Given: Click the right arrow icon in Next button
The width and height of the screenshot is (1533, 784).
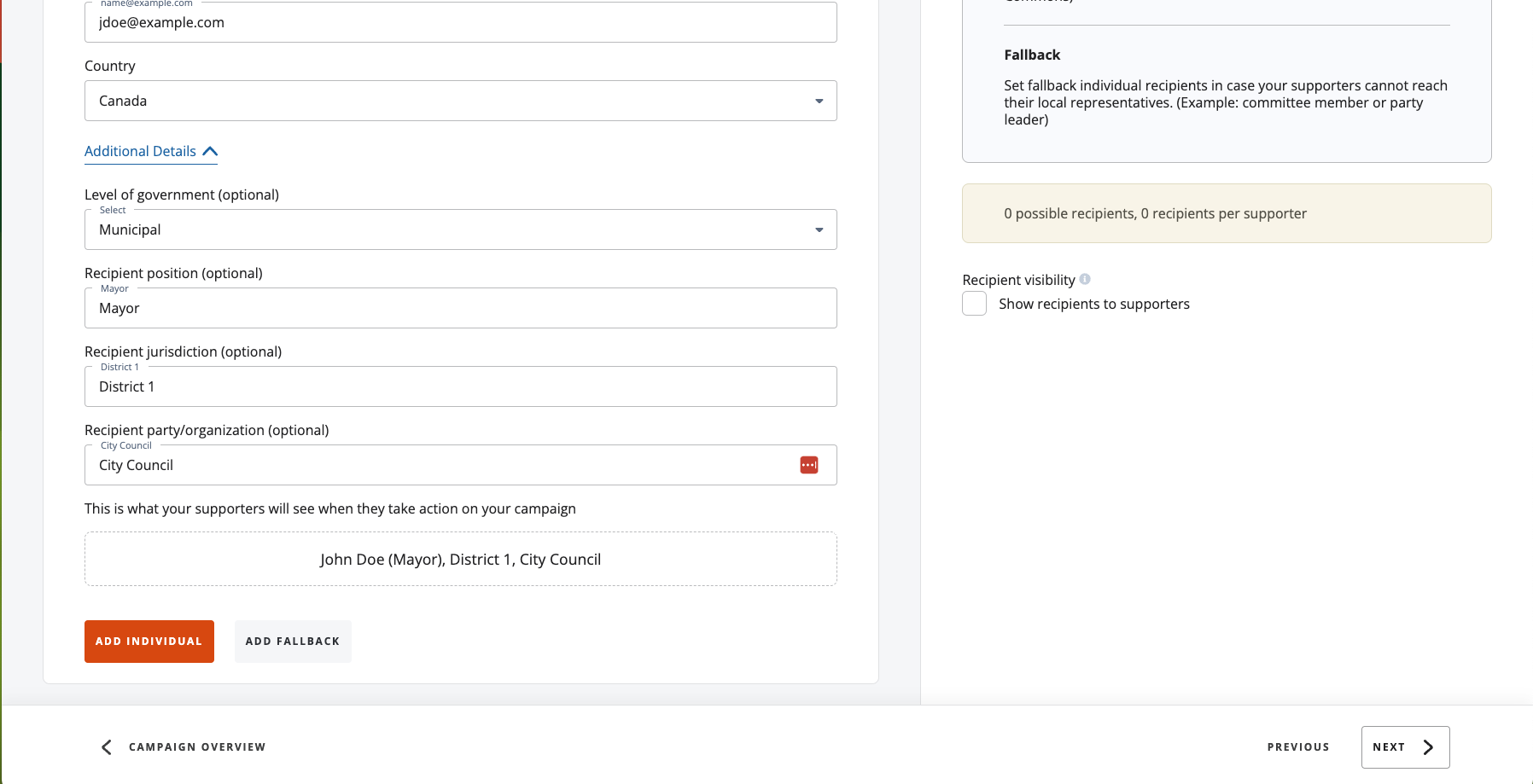Looking at the screenshot, I should coord(1428,747).
